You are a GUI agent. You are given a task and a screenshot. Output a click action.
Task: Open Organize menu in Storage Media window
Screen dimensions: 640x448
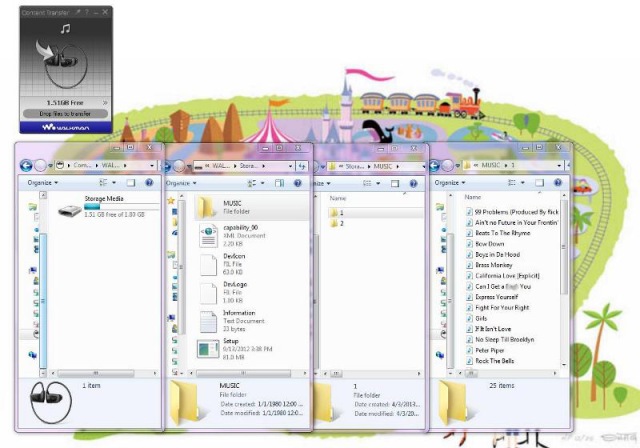coord(42,182)
